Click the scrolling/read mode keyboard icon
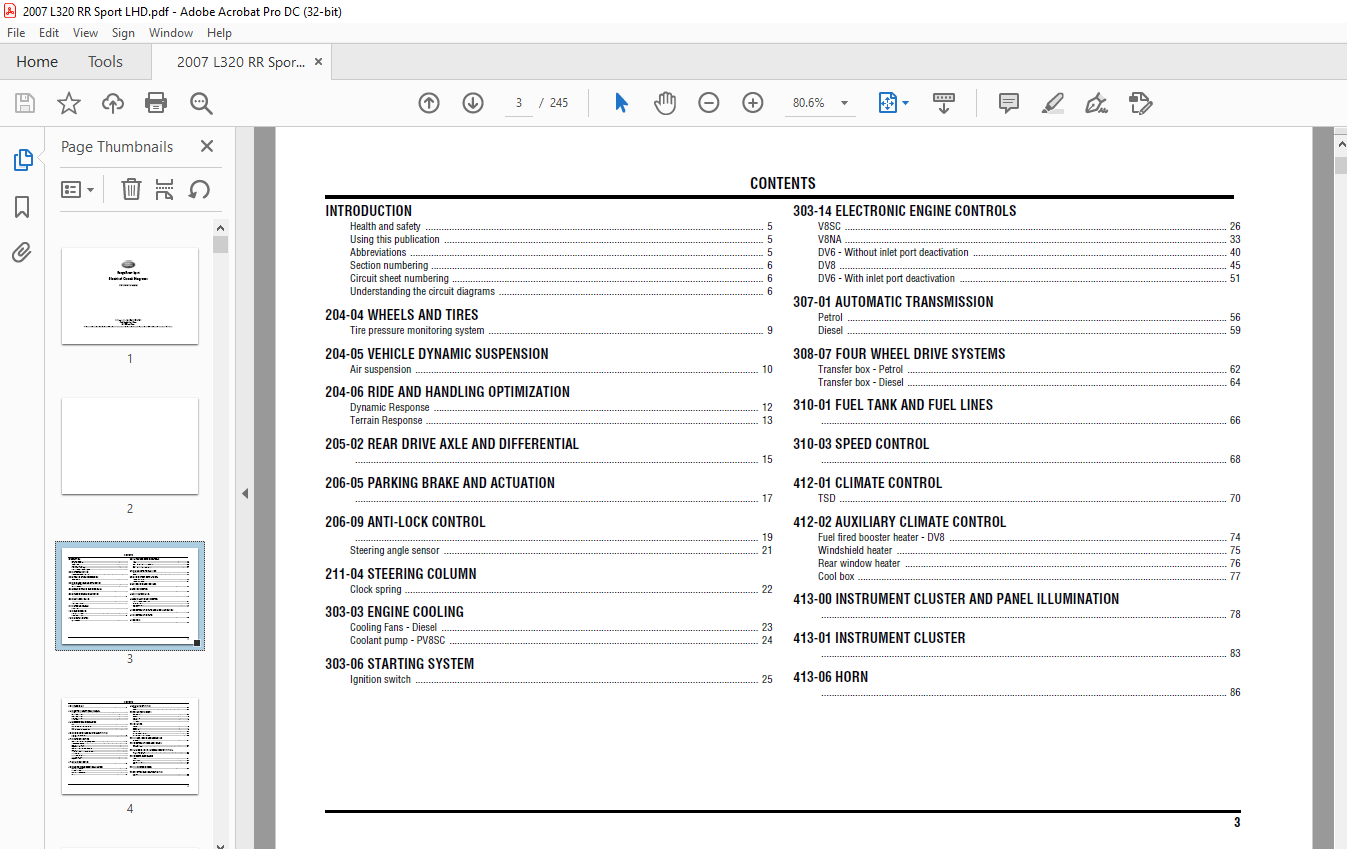1347x849 pixels. (x=944, y=103)
